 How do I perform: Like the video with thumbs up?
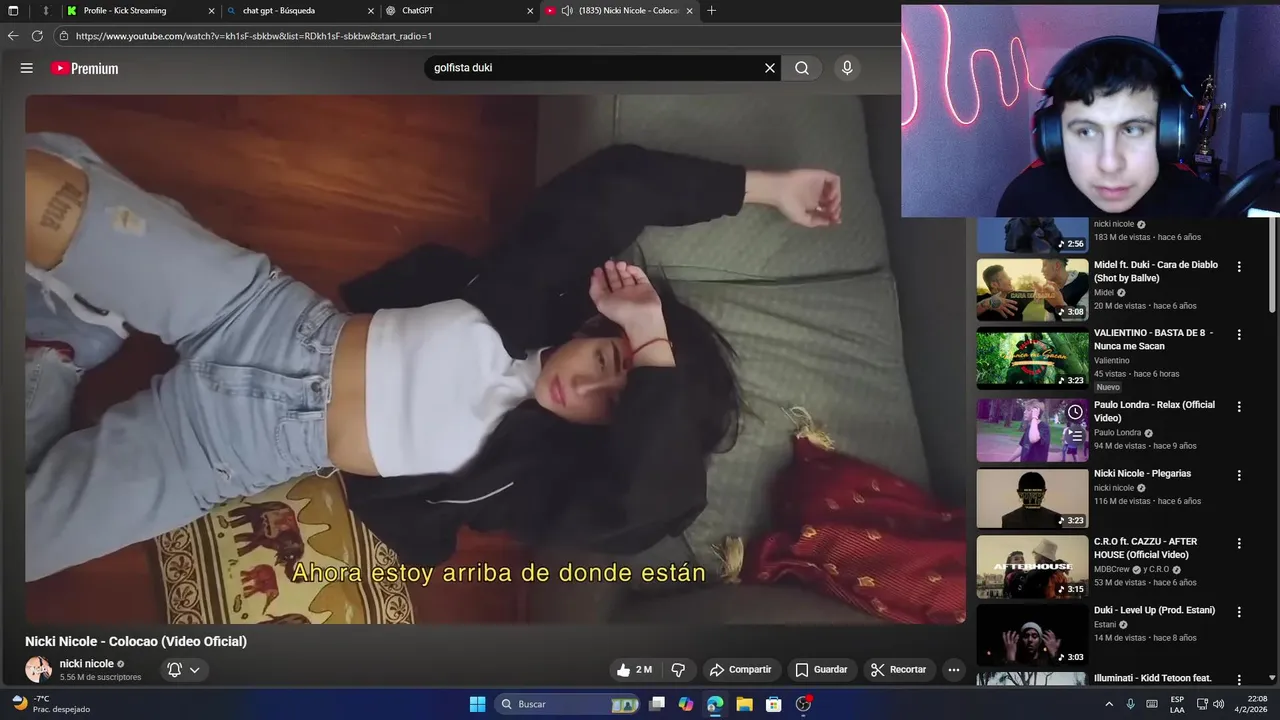[634, 670]
